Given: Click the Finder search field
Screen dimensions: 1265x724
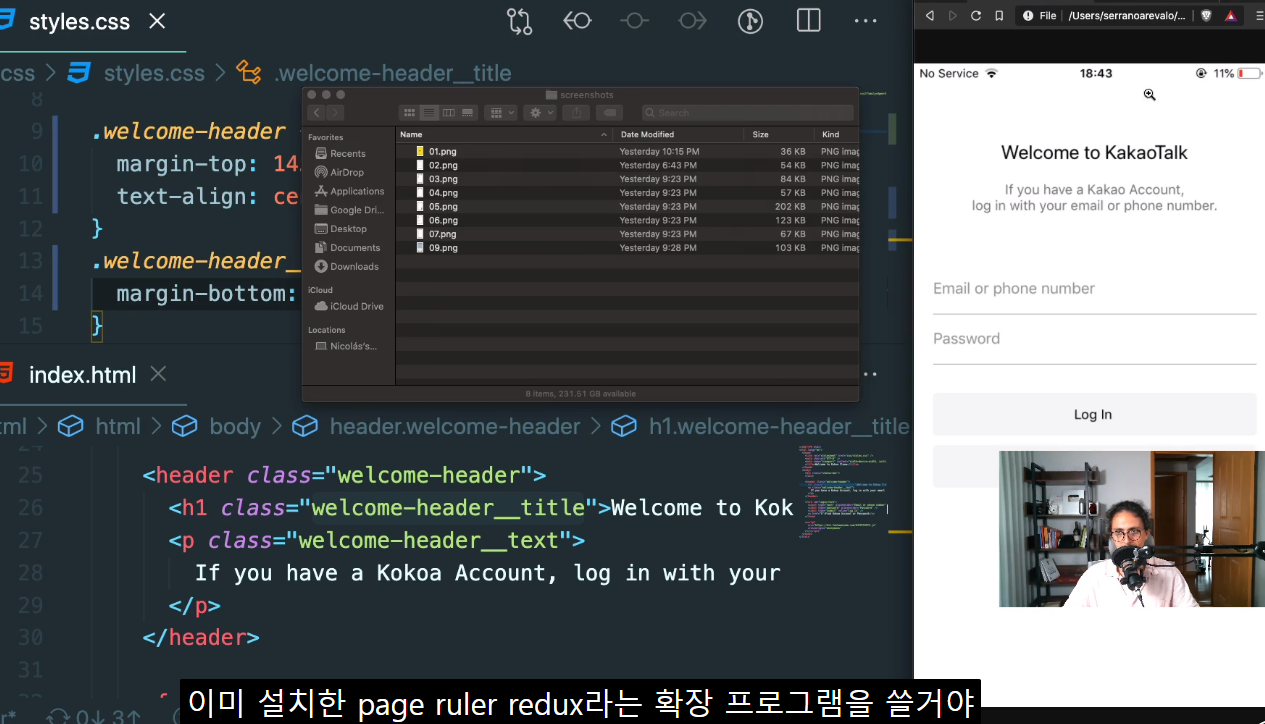Looking at the screenshot, I should 748,113.
